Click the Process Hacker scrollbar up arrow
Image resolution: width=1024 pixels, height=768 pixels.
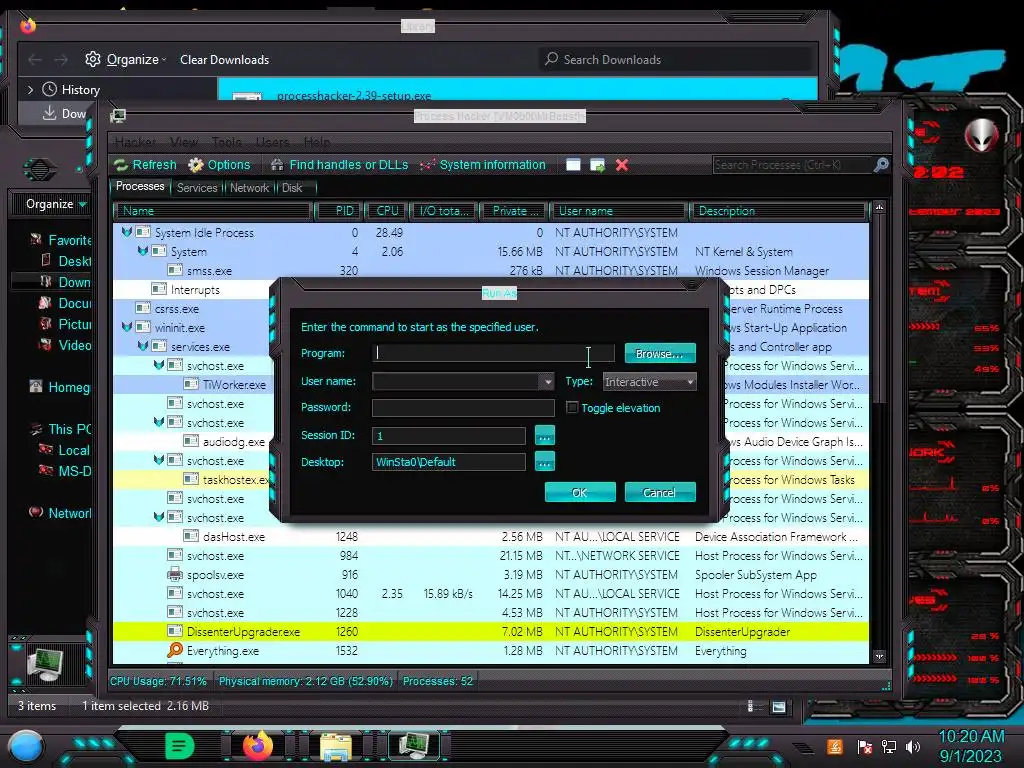(879, 208)
